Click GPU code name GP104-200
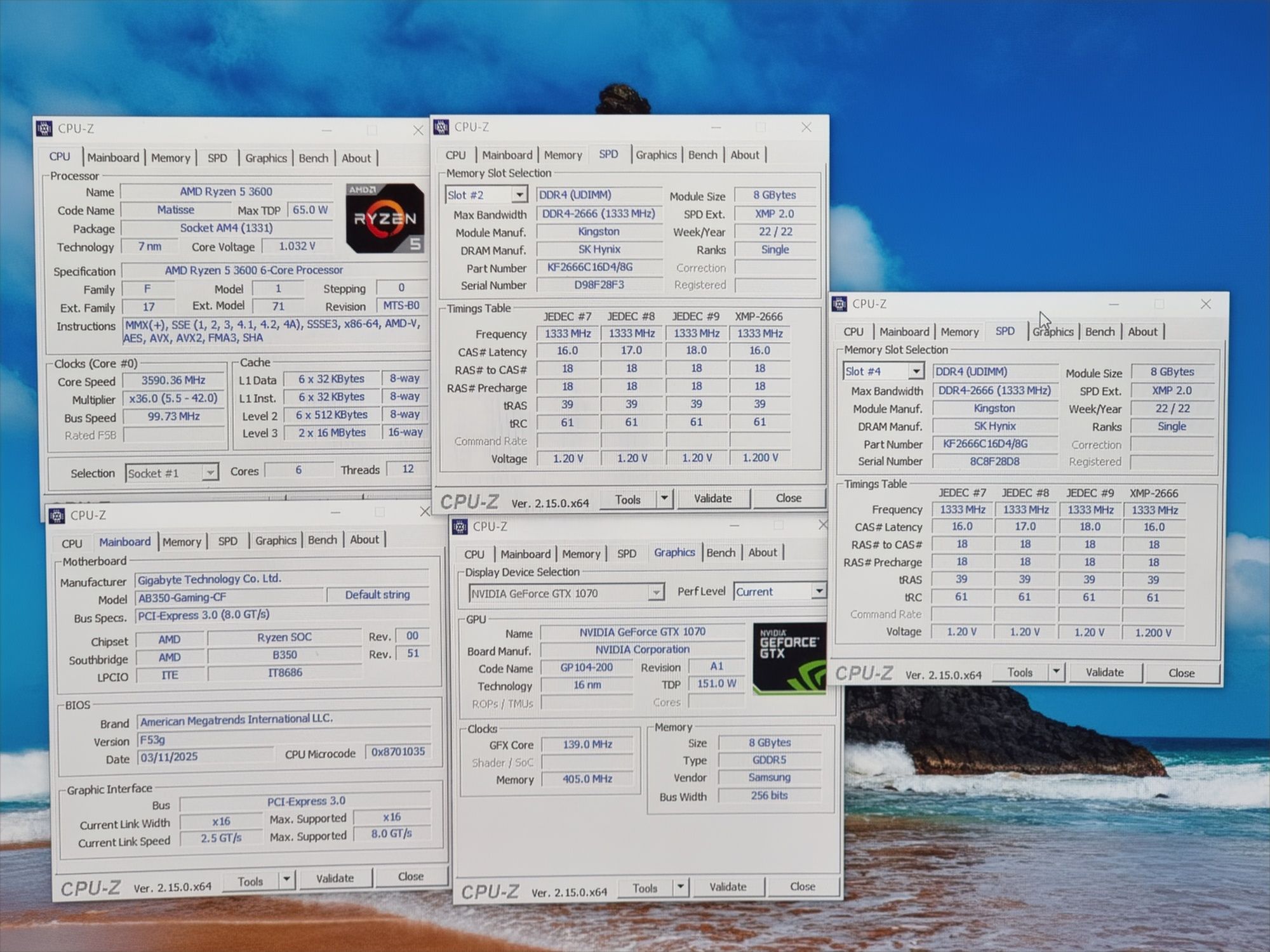The image size is (1270, 952). [587, 667]
